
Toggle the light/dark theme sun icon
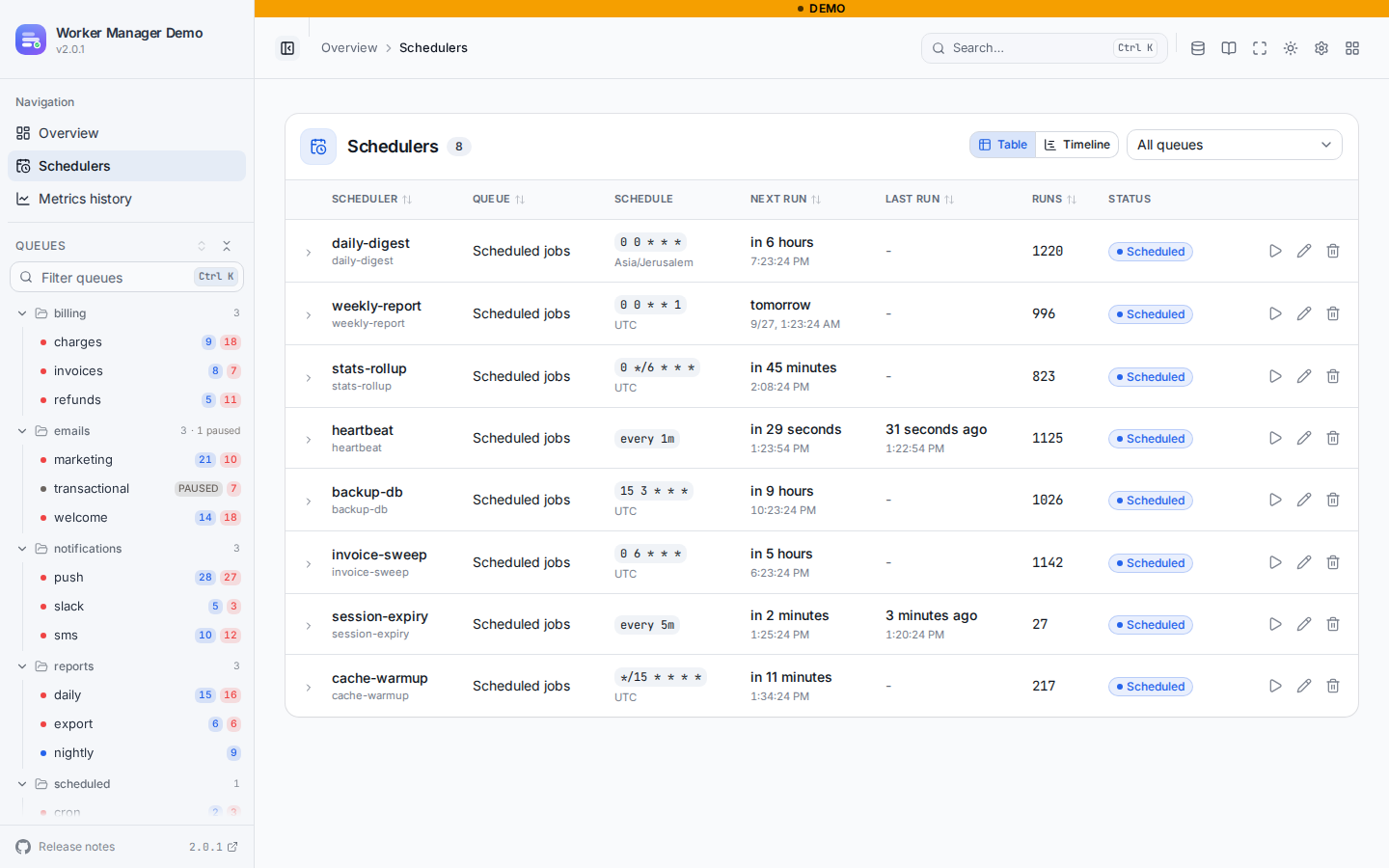tap(1291, 48)
